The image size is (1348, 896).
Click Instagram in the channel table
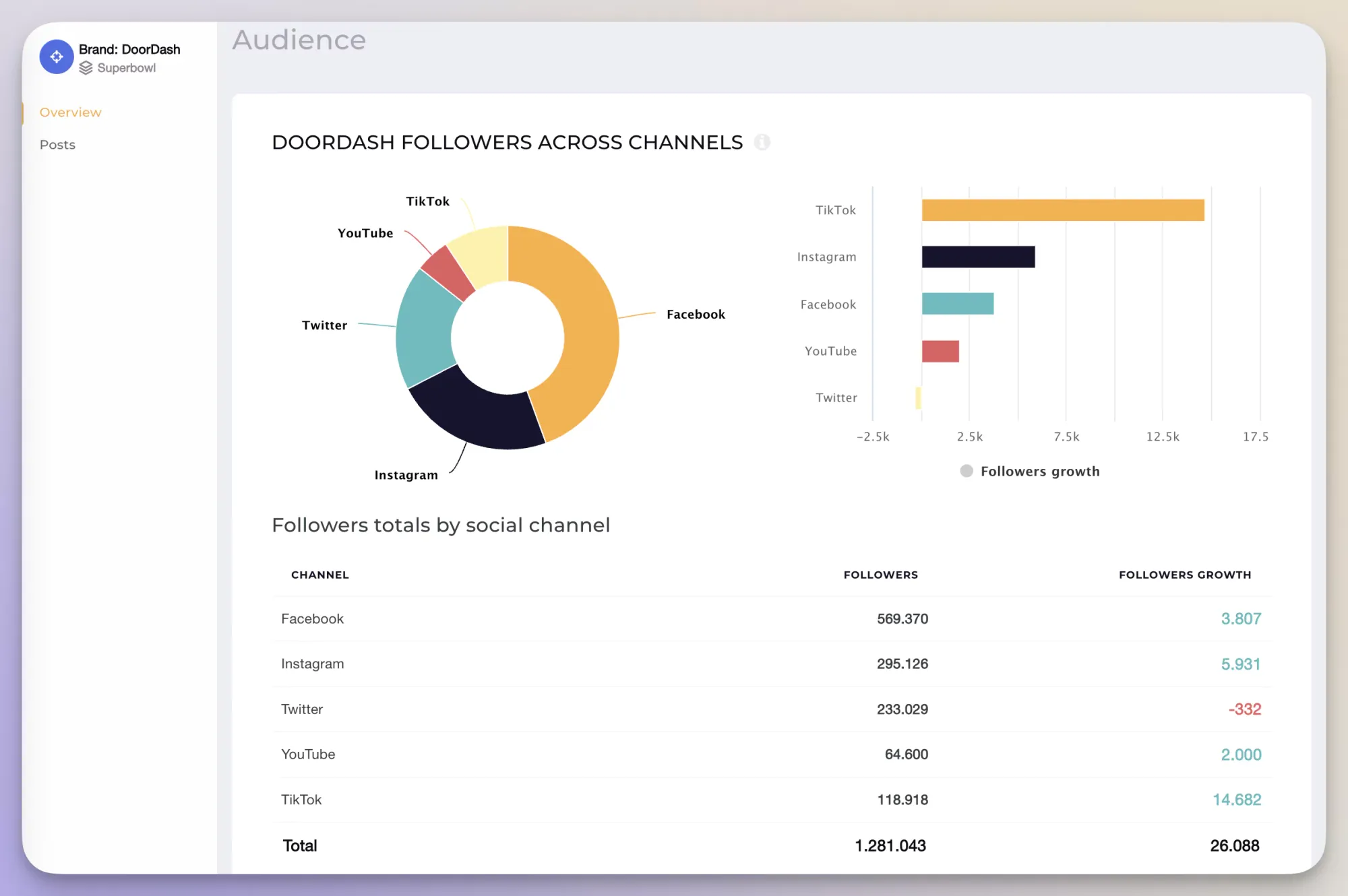click(312, 664)
